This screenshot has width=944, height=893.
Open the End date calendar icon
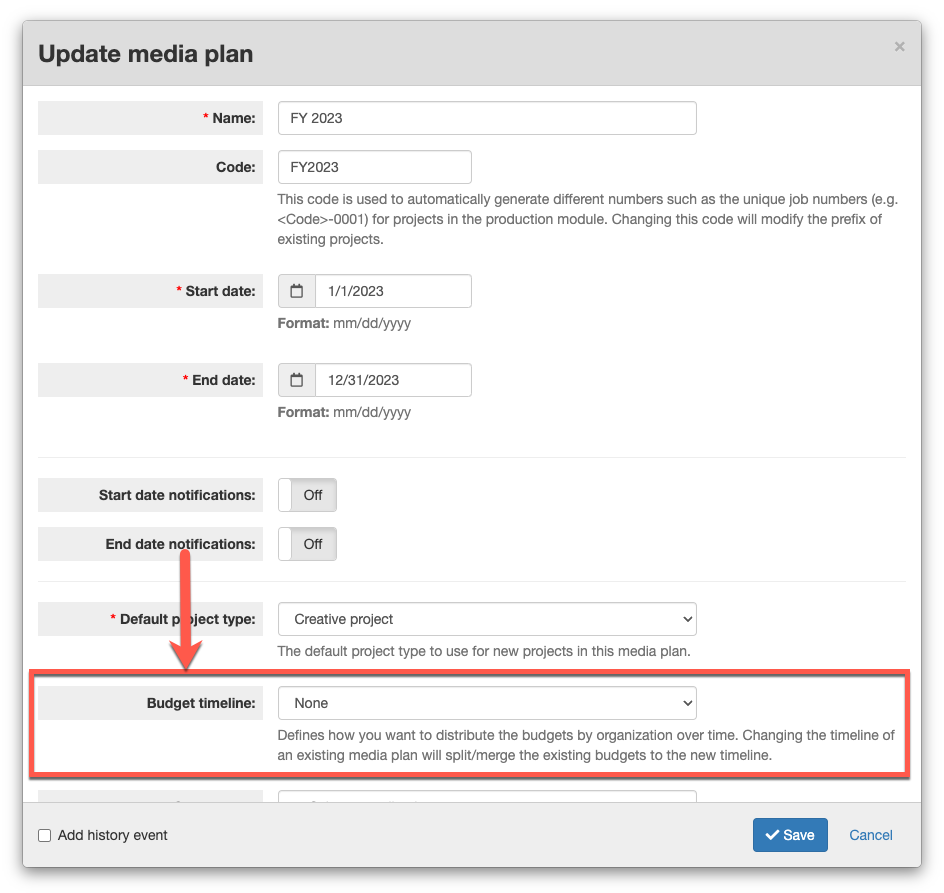297,380
